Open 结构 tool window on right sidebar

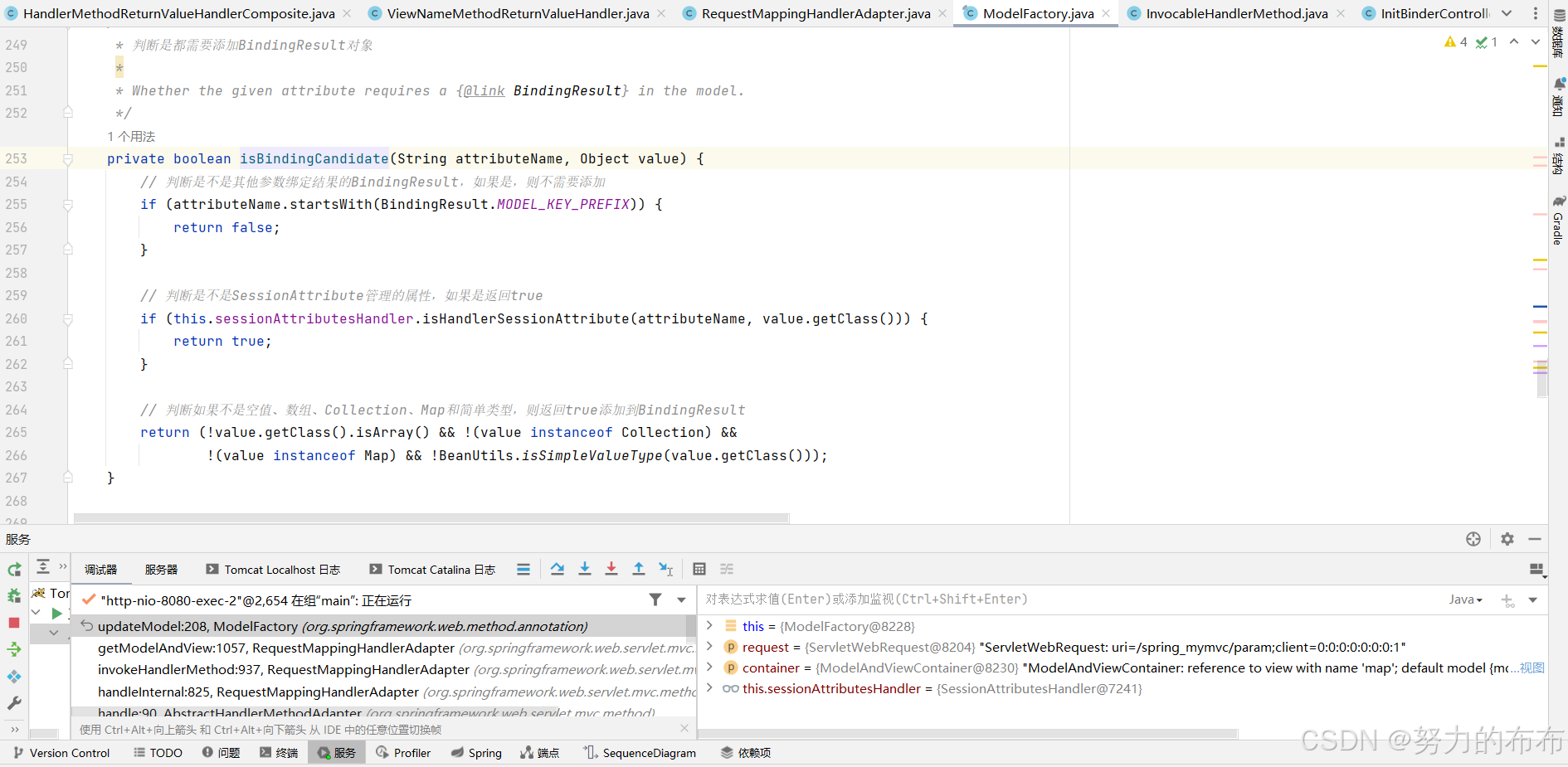point(1559,156)
